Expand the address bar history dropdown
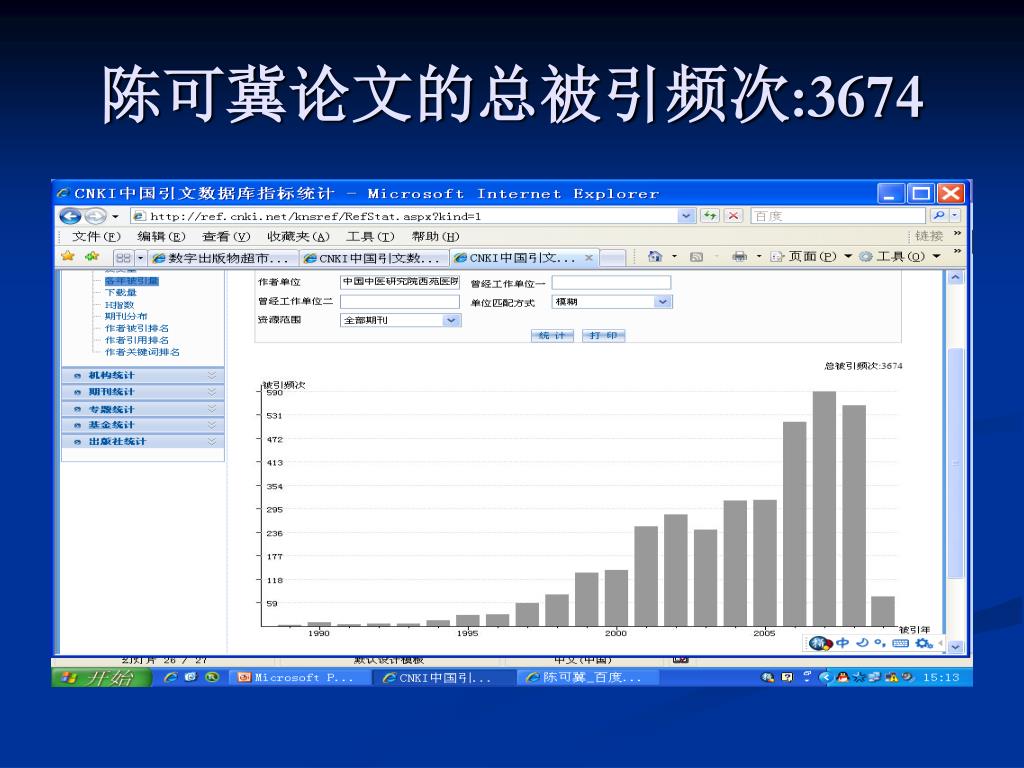This screenshot has width=1024, height=768. click(686, 216)
